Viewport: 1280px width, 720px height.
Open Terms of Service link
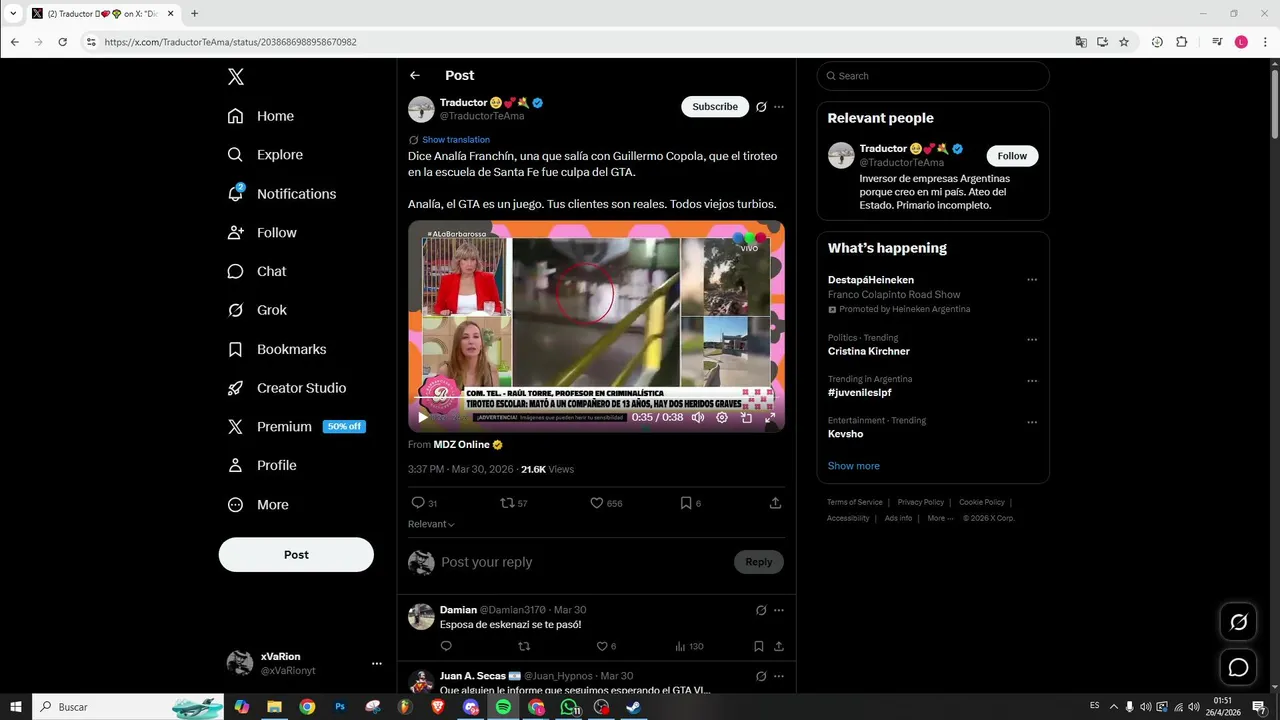855,502
